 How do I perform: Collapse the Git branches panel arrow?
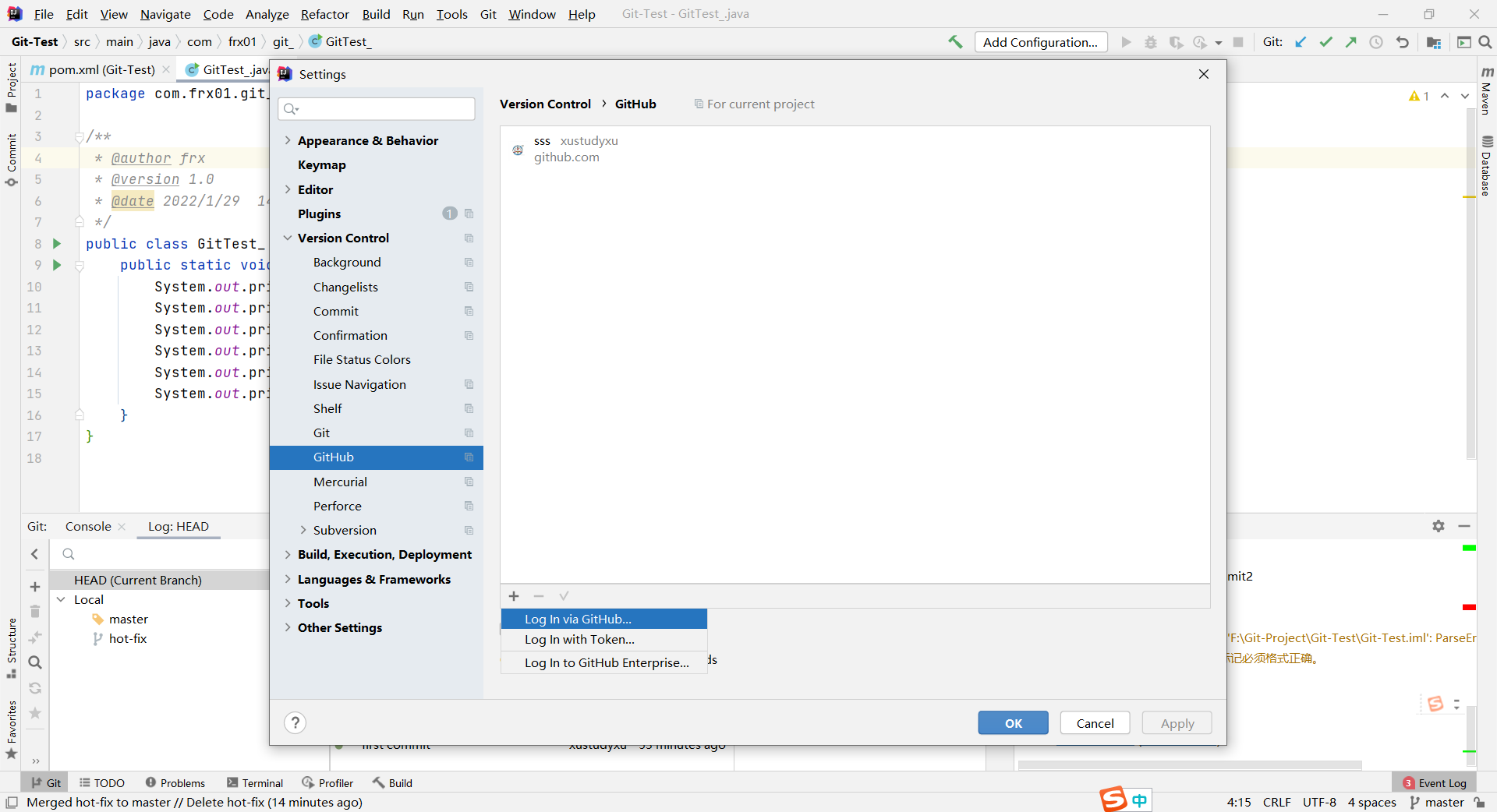point(35,554)
